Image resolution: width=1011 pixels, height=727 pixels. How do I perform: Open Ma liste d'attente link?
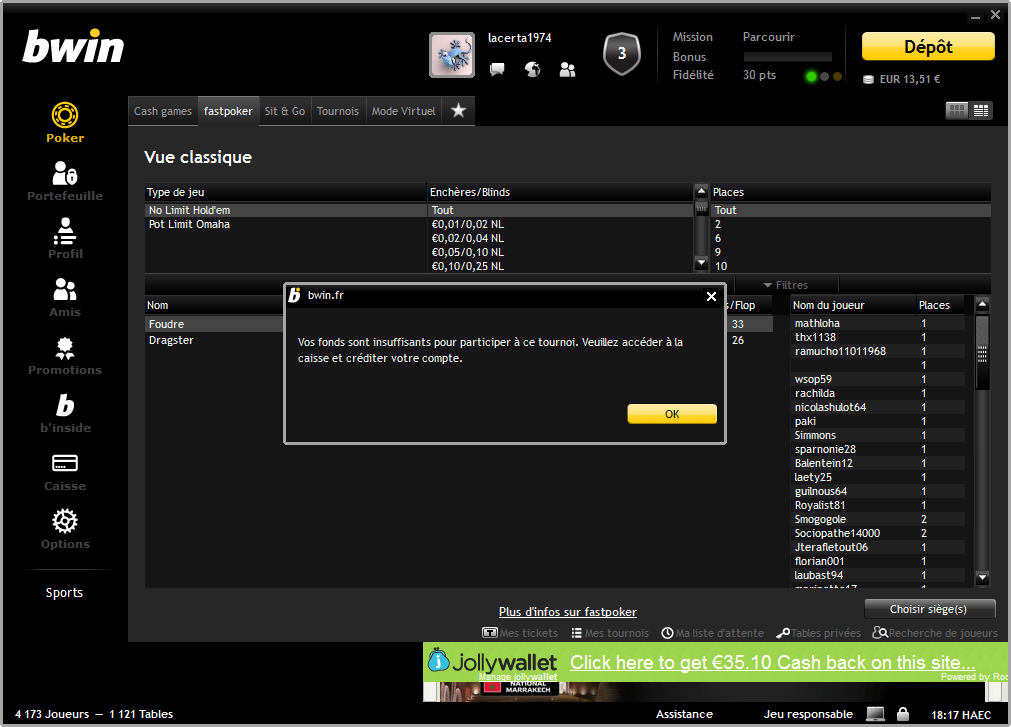click(x=712, y=633)
